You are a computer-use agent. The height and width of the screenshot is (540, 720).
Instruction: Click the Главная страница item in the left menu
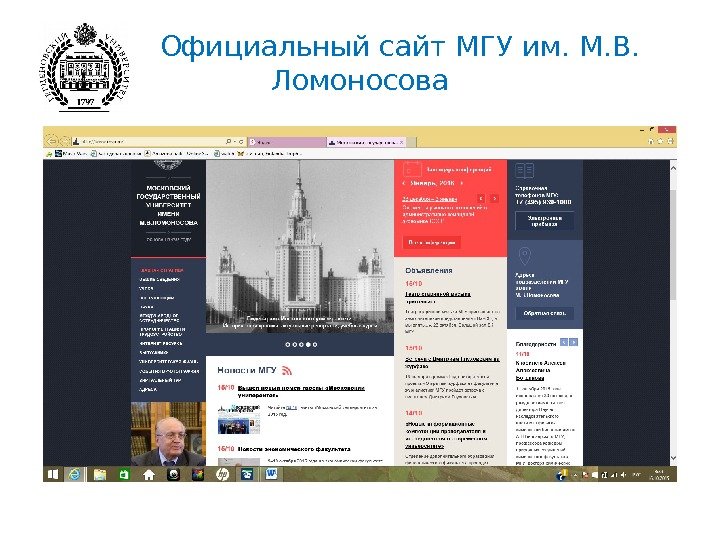pos(162,270)
